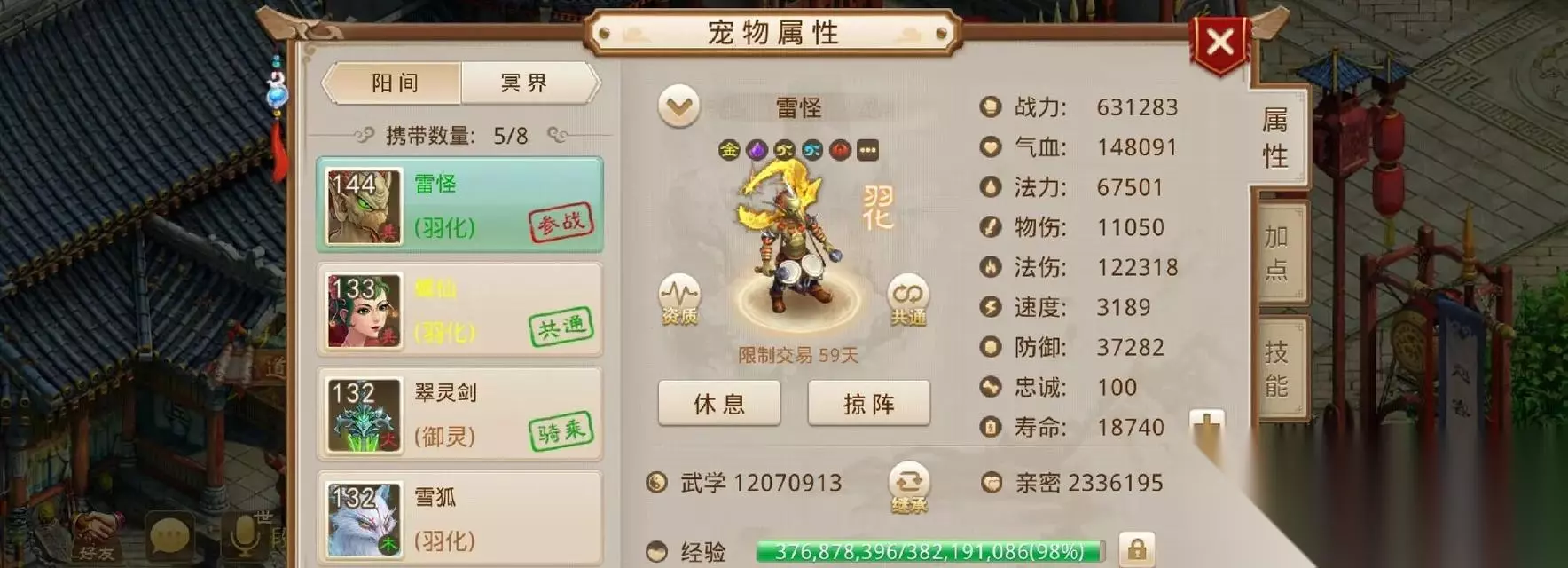Open the 加点 side tab
The width and height of the screenshot is (1568, 568).
pos(1277,252)
